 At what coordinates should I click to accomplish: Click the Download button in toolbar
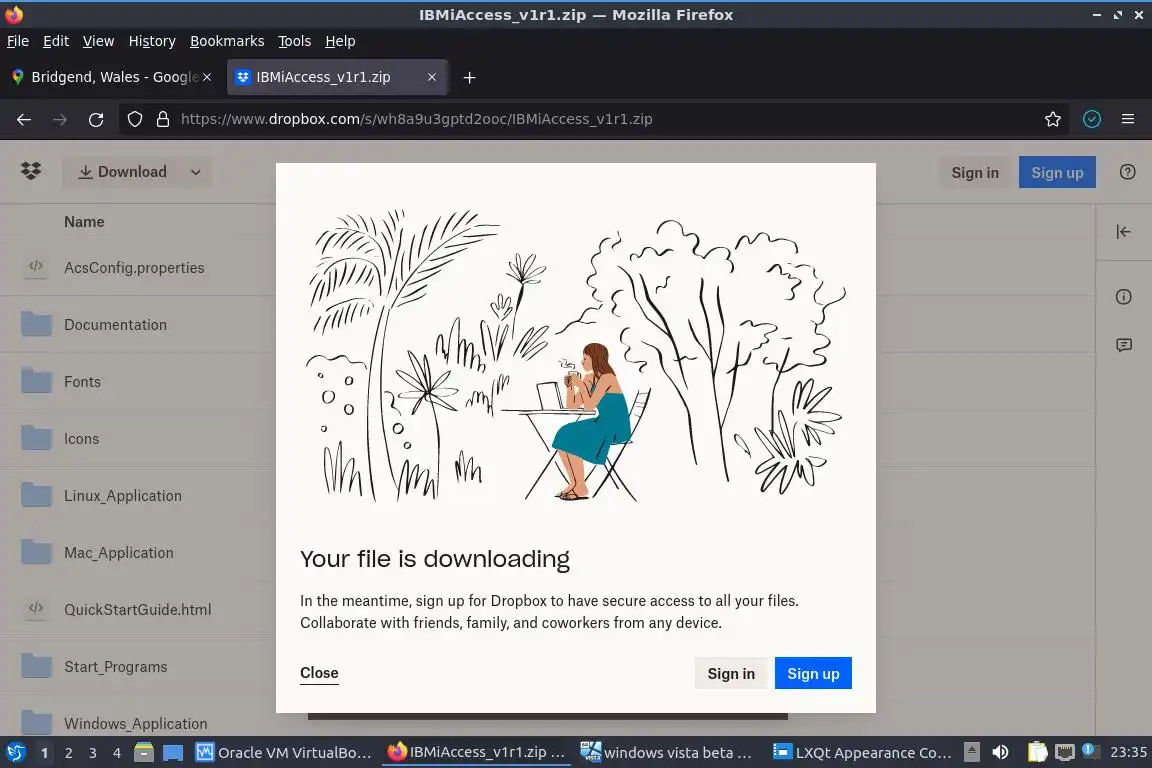click(123, 172)
